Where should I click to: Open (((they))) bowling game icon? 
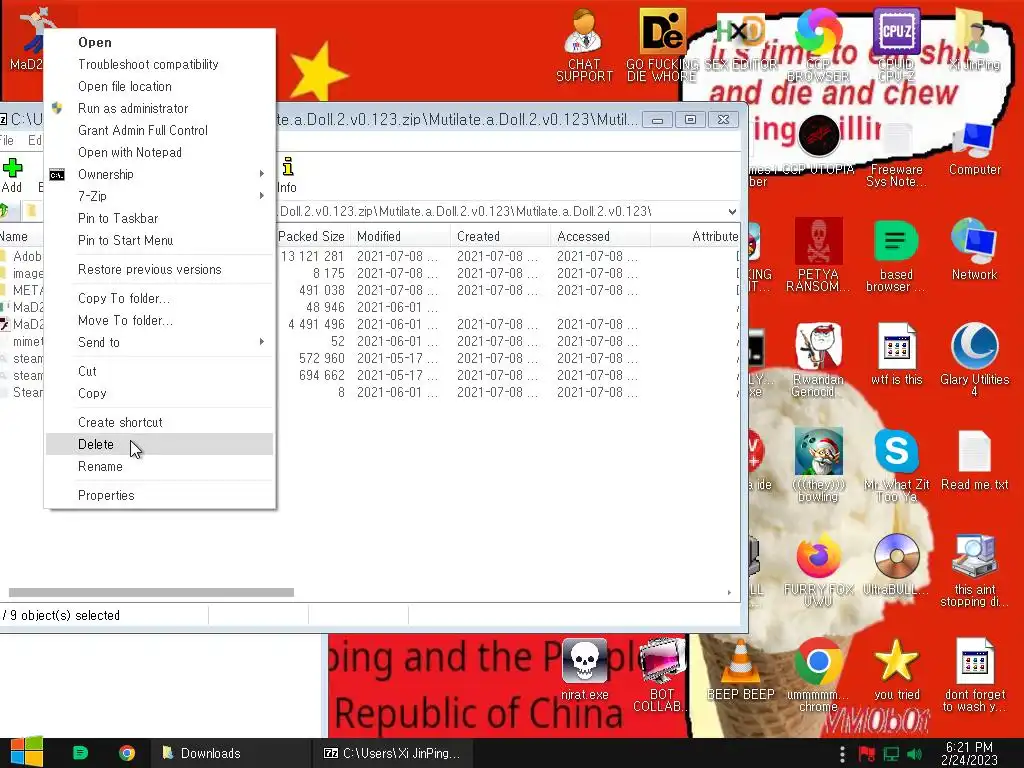(x=818, y=465)
